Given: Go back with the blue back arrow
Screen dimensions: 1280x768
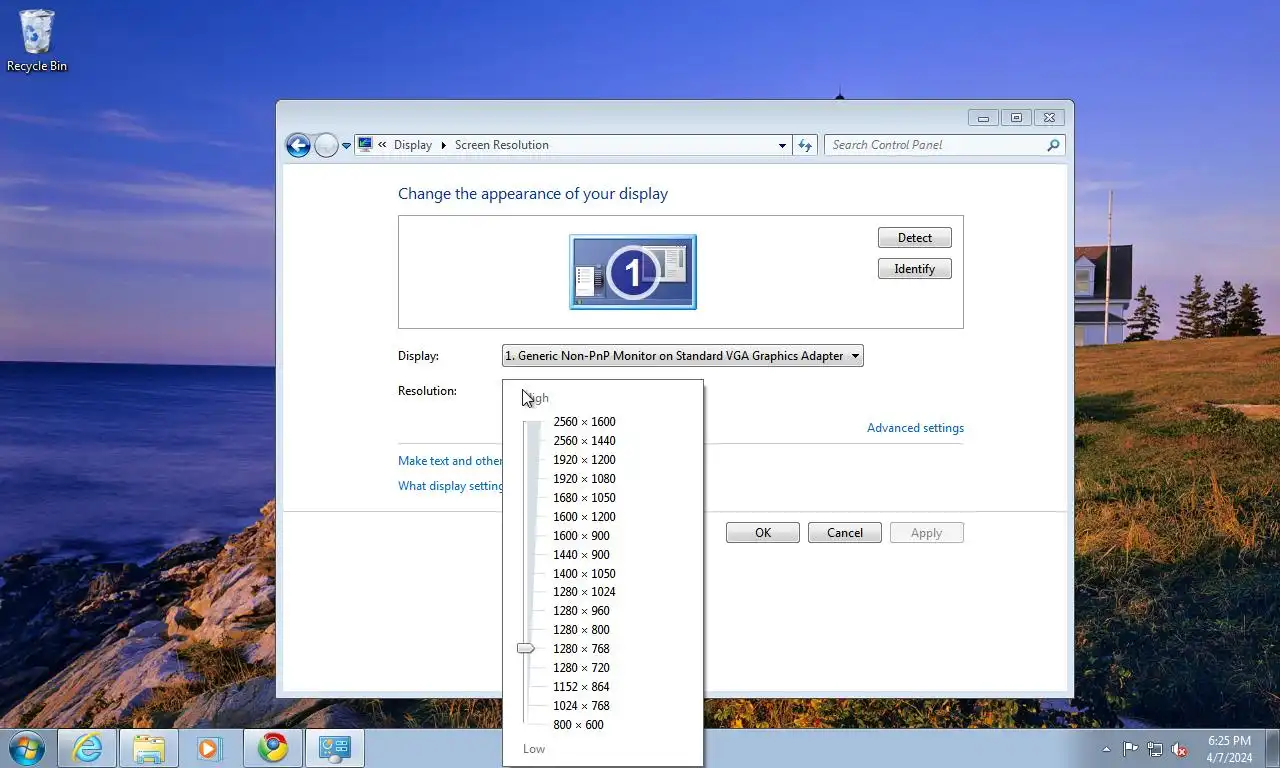Looking at the screenshot, I should (298, 145).
